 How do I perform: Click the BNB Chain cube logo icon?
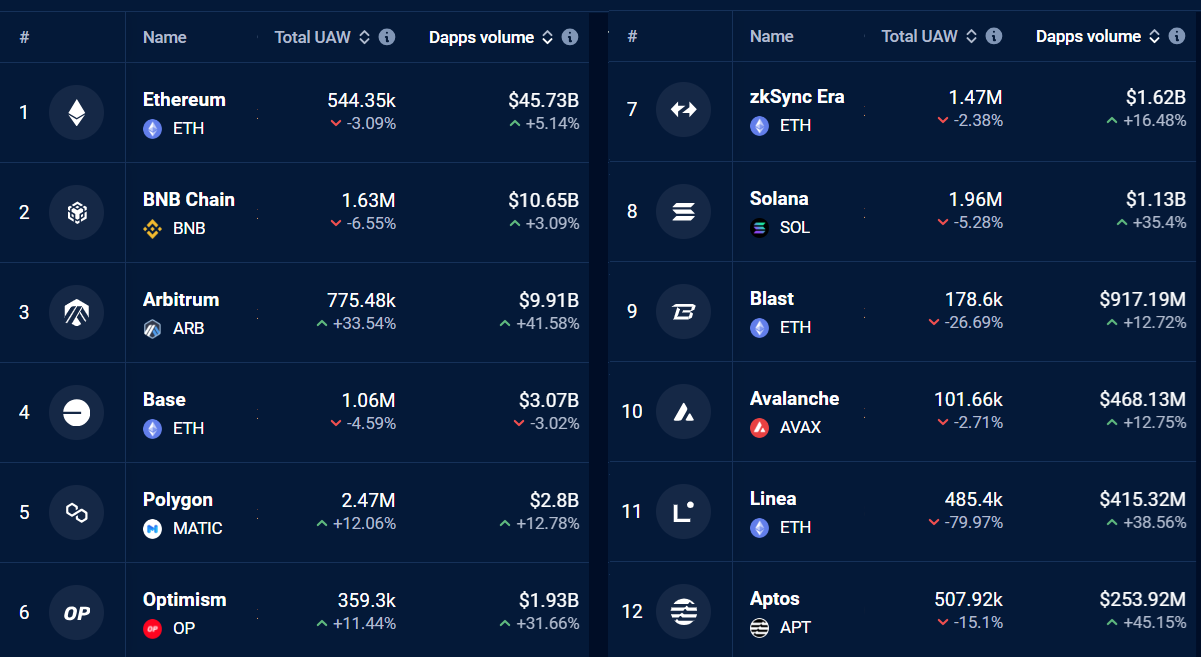76,212
